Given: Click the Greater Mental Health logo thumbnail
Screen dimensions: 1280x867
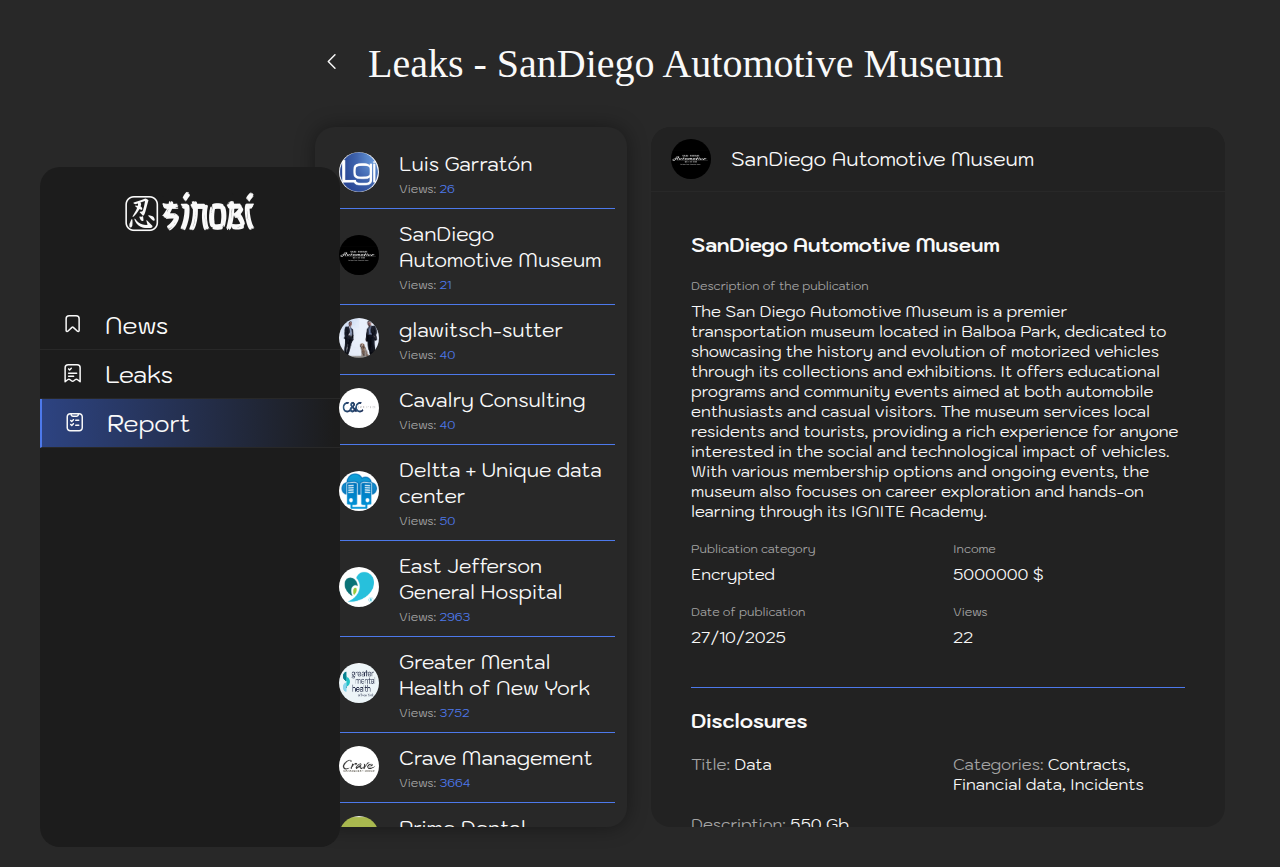Looking at the screenshot, I should [359, 683].
